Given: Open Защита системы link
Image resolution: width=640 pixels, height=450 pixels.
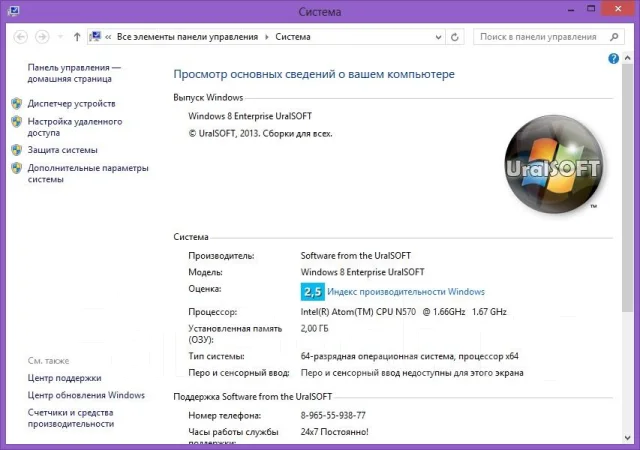Looking at the screenshot, I should click(x=62, y=150).
